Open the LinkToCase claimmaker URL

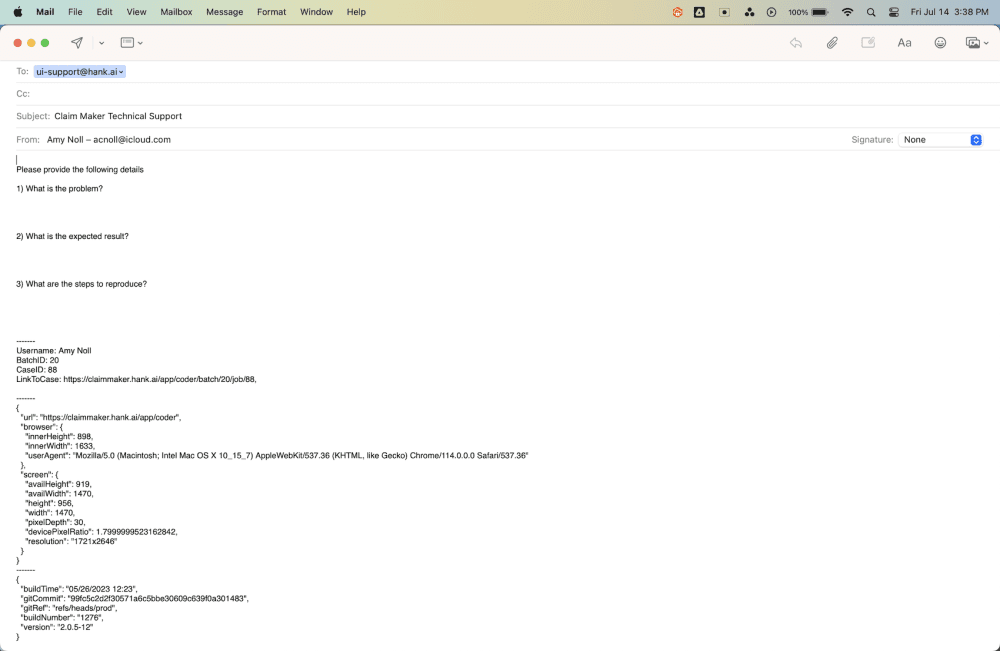(159, 379)
